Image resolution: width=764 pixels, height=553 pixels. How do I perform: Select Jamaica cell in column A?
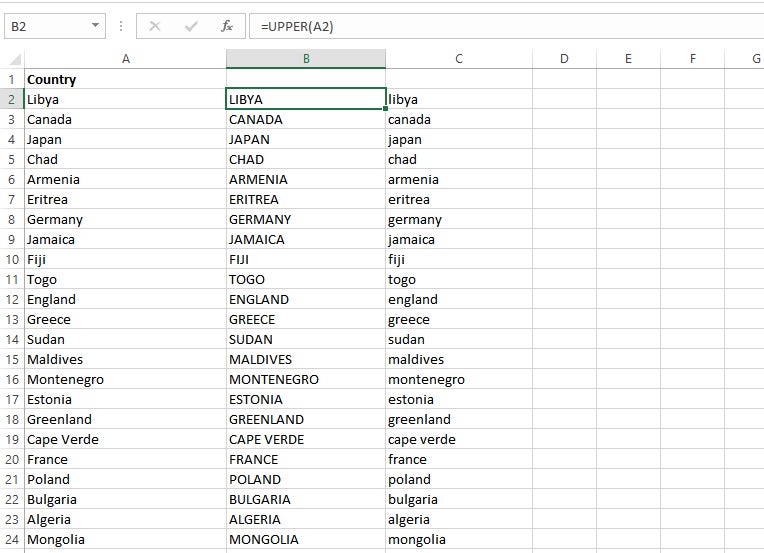(x=125, y=239)
